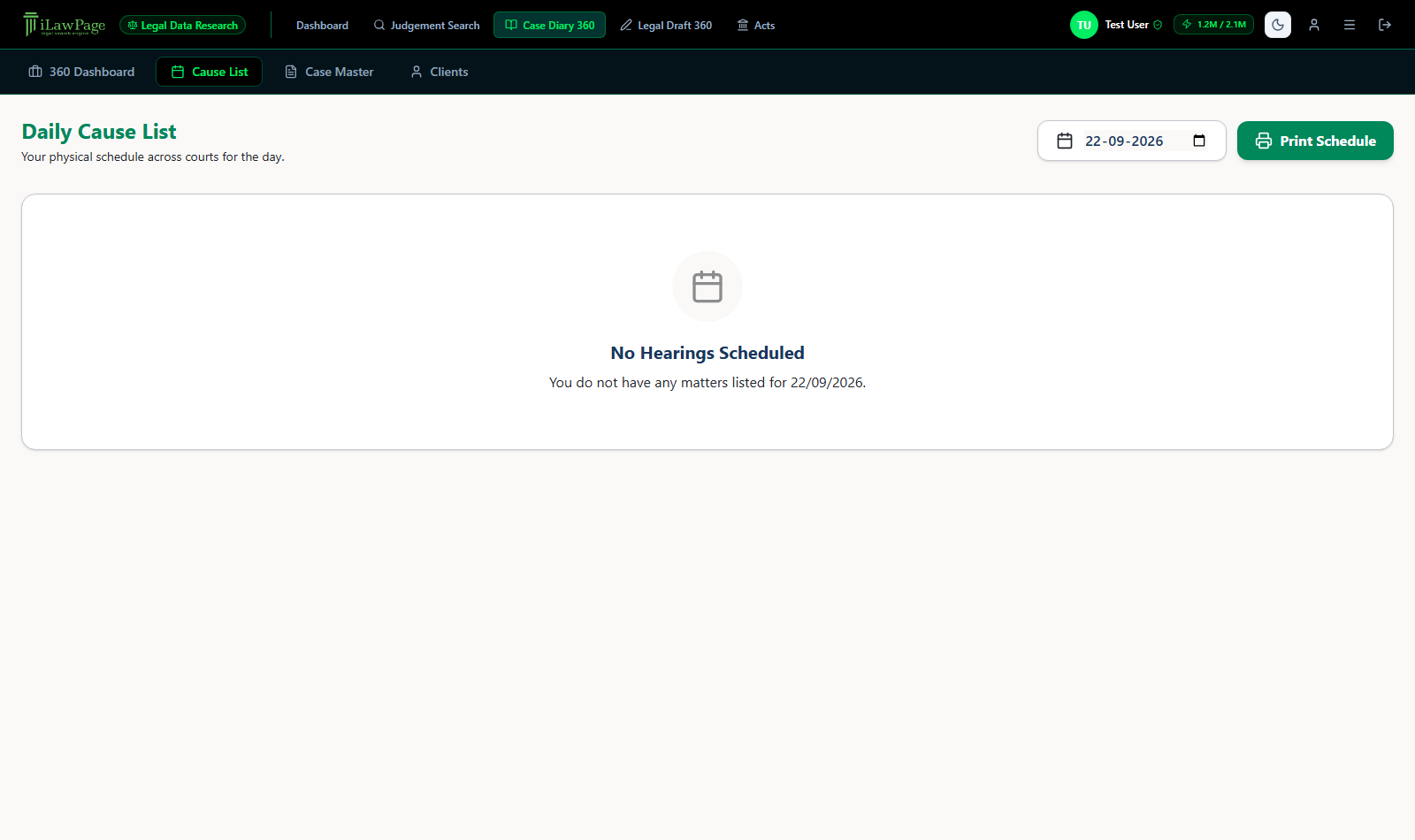This screenshot has width=1415, height=840.
Task: Click the Daily Cause List title
Action: click(99, 132)
